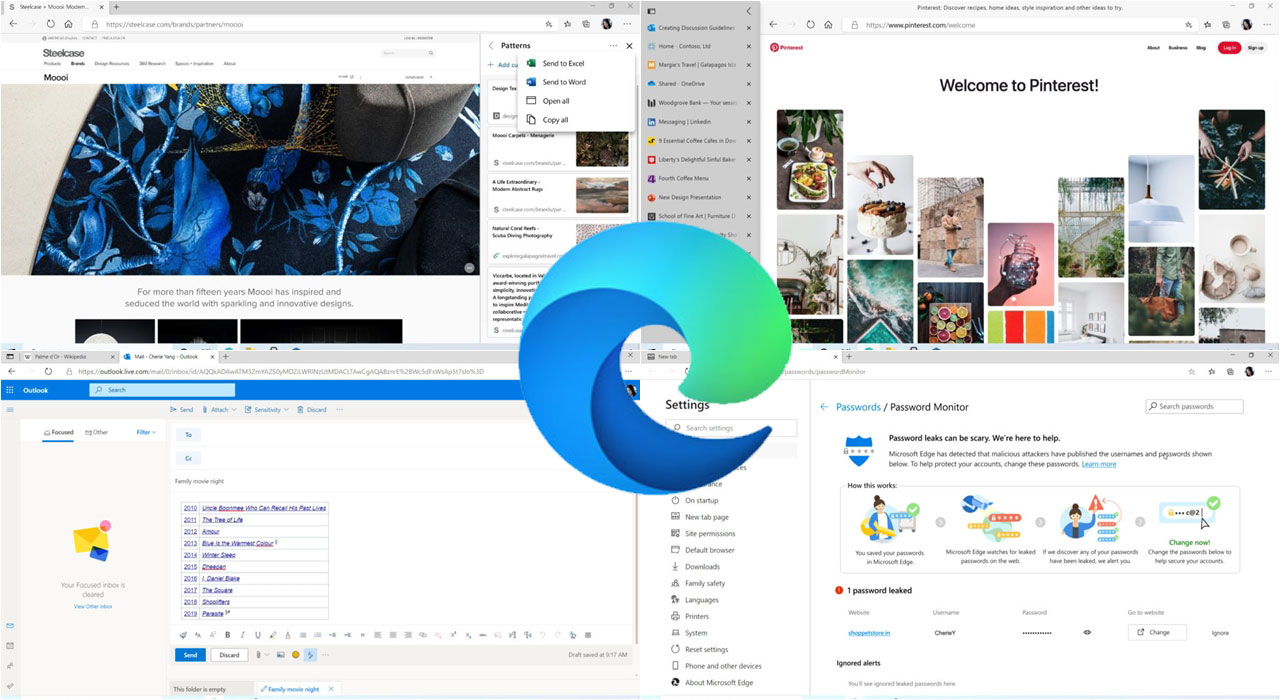Open Collections in the Password Monitor window

coord(1230,371)
